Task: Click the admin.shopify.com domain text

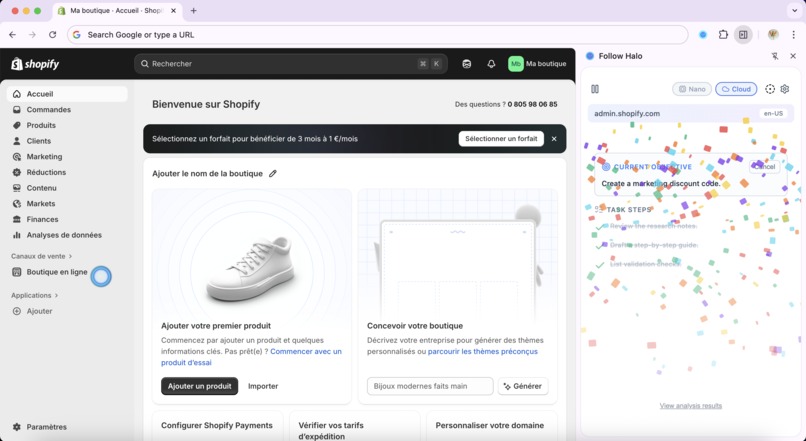Action: point(627,114)
